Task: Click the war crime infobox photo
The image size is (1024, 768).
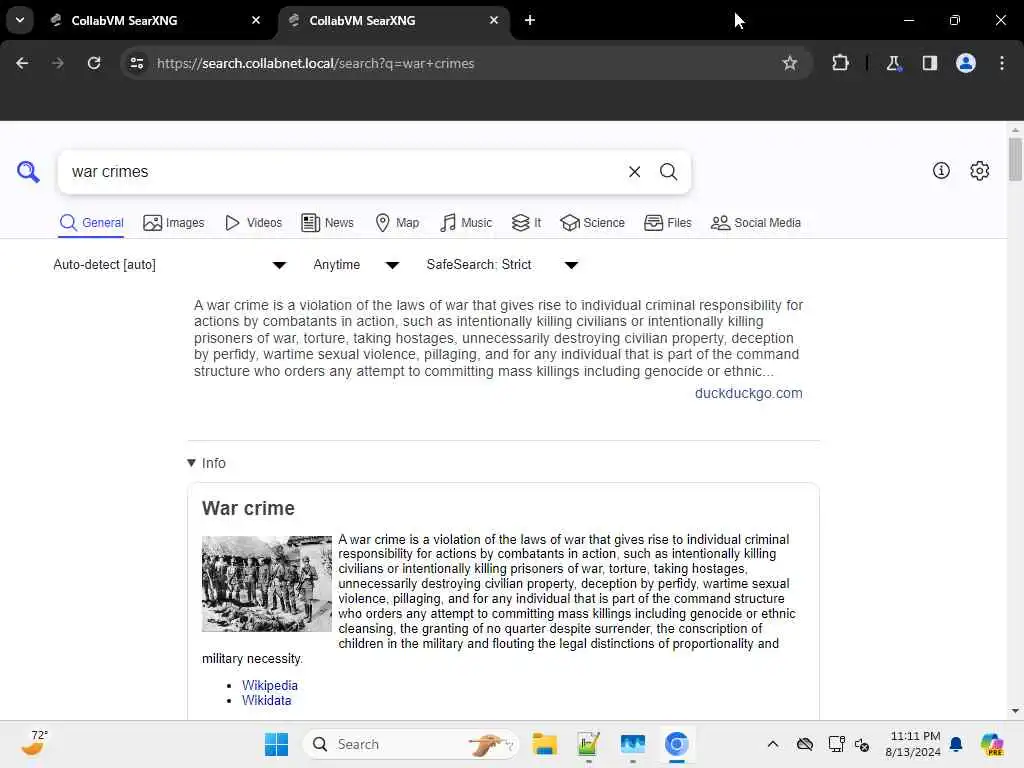Action: tap(266, 584)
